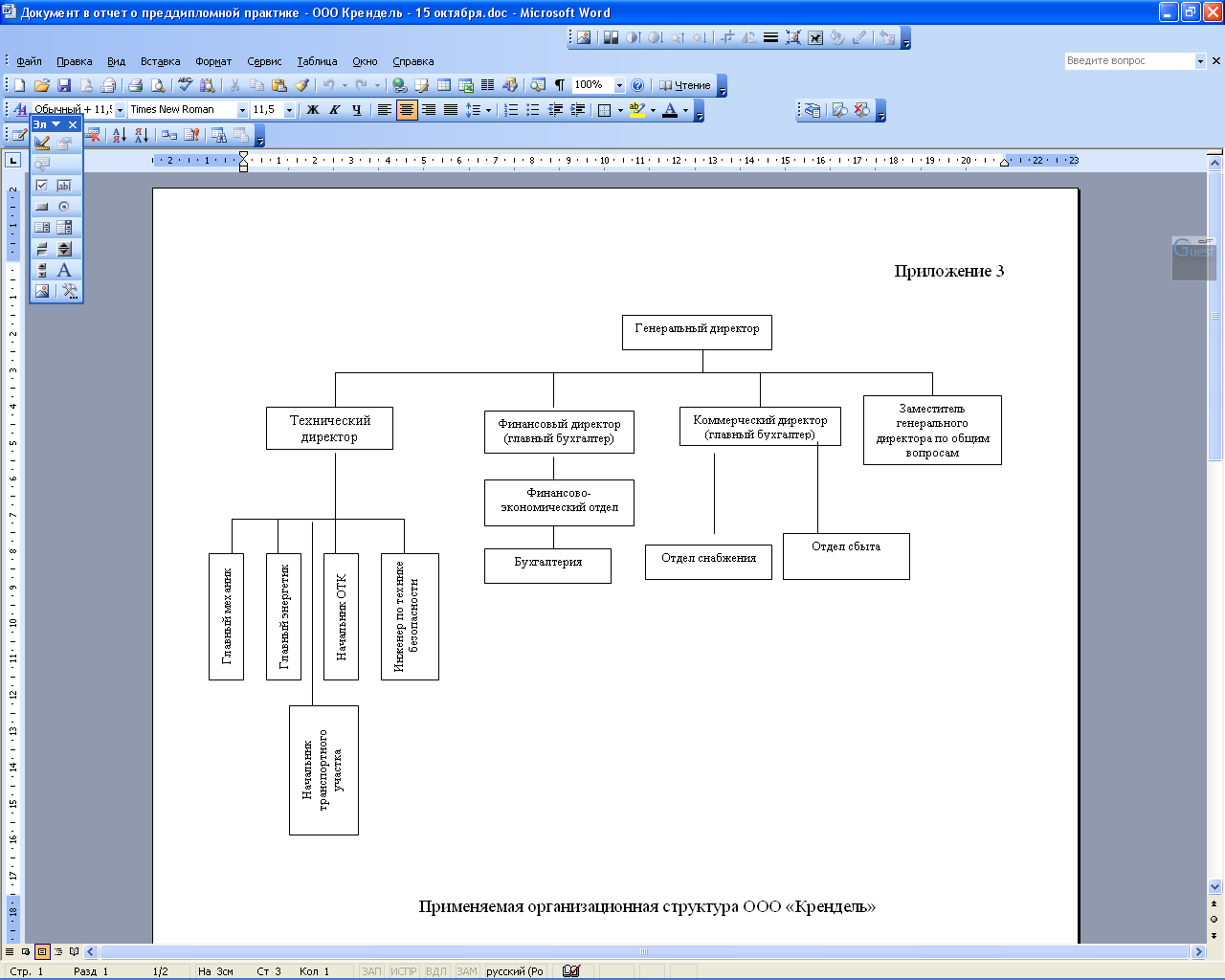This screenshot has width=1225, height=980.
Task: Toggle bold formatting (Ж)
Action: click(312, 110)
